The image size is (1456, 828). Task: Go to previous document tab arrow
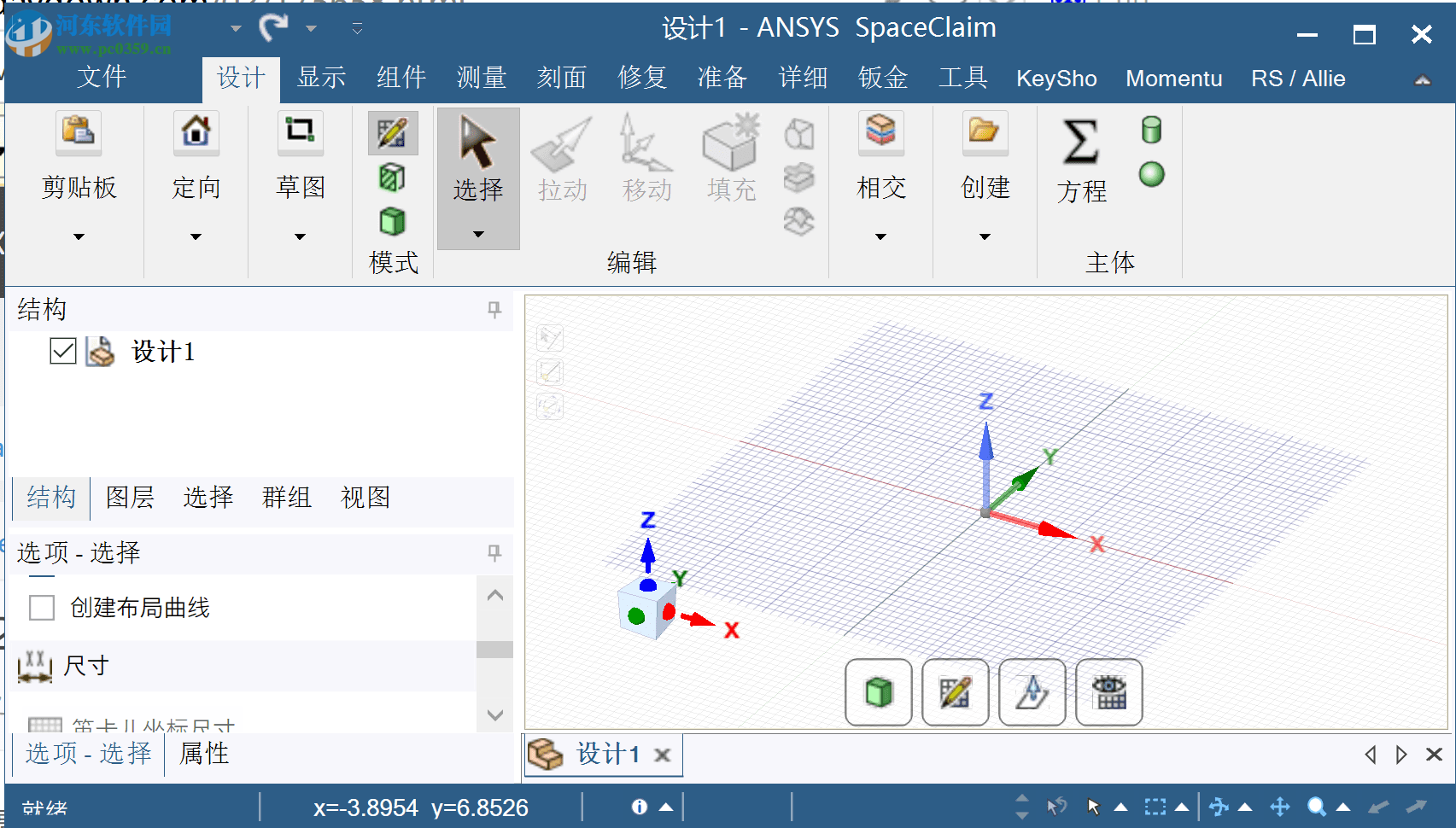click(x=1371, y=755)
